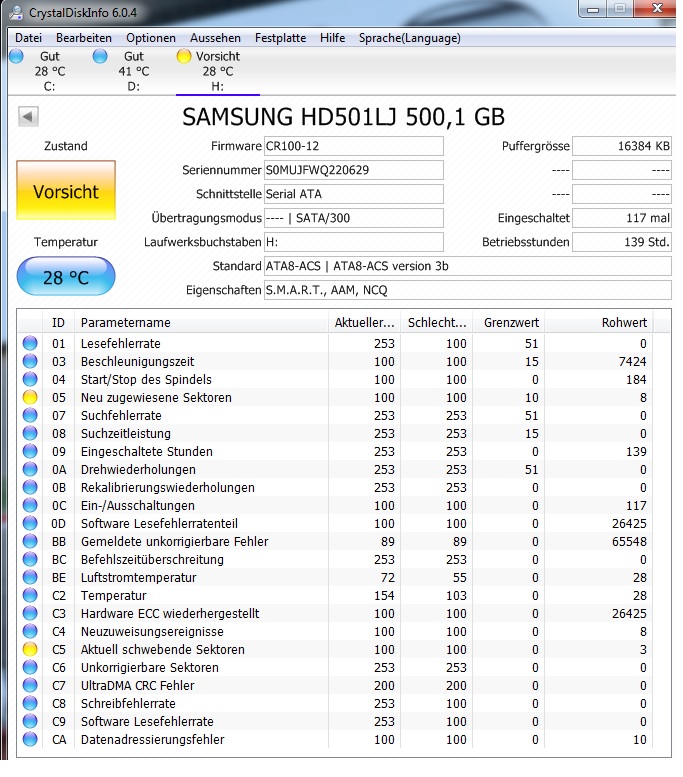Select the Neu zugewiesene Sektoren text
Viewport: 683px width, 777px height.
point(156,397)
